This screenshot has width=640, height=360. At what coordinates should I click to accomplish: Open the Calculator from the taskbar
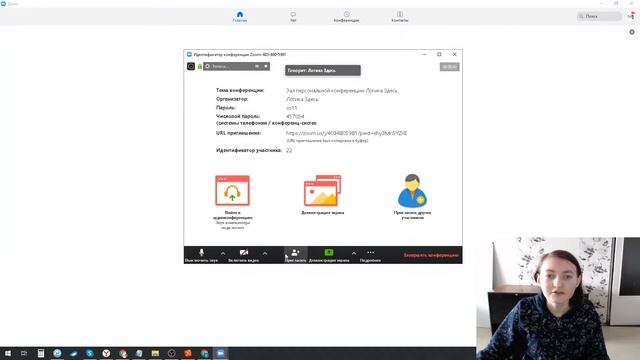pyautogui.click(x=41, y=353)
